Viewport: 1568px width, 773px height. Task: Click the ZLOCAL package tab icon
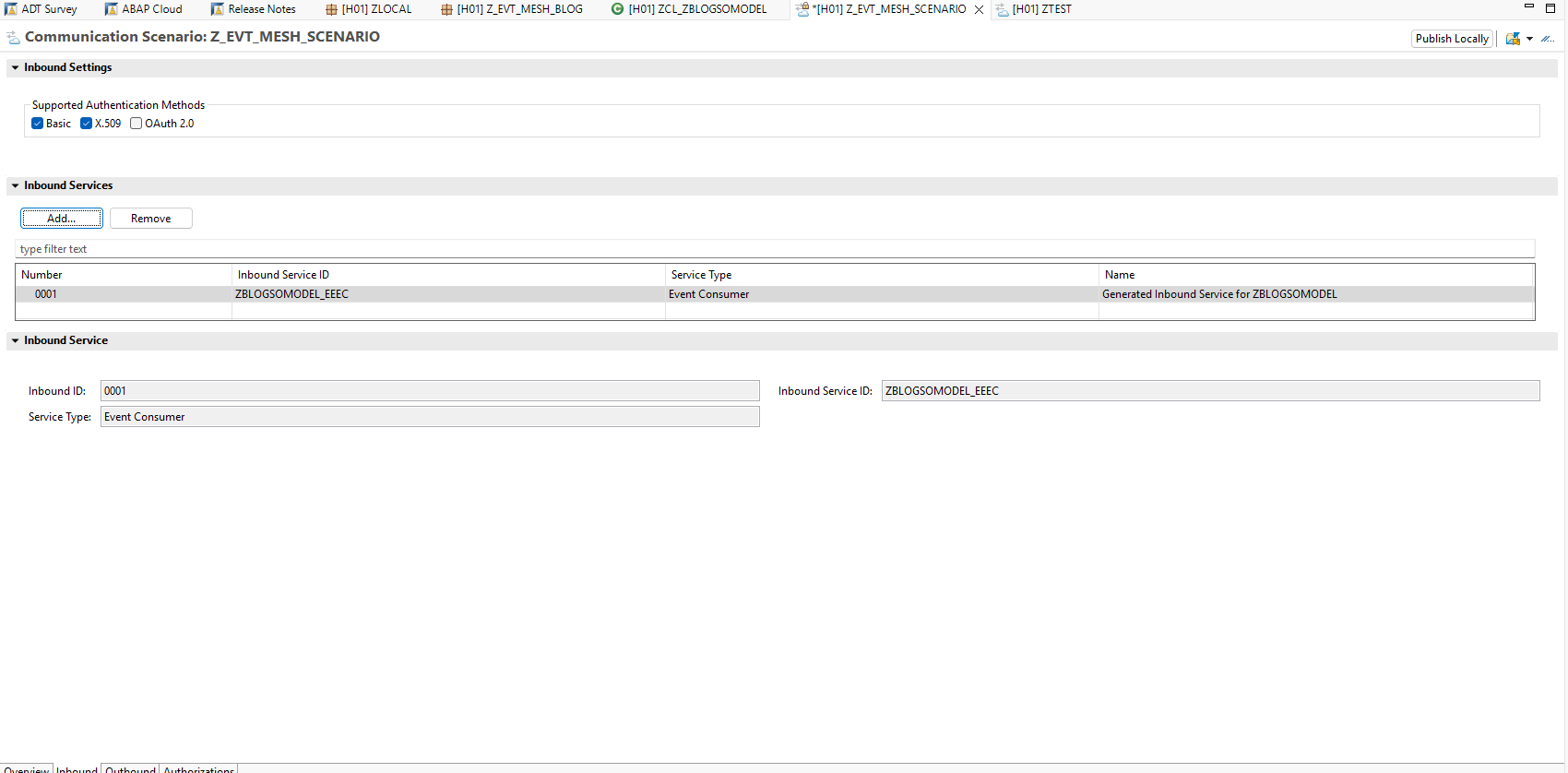tap(331, 9)
